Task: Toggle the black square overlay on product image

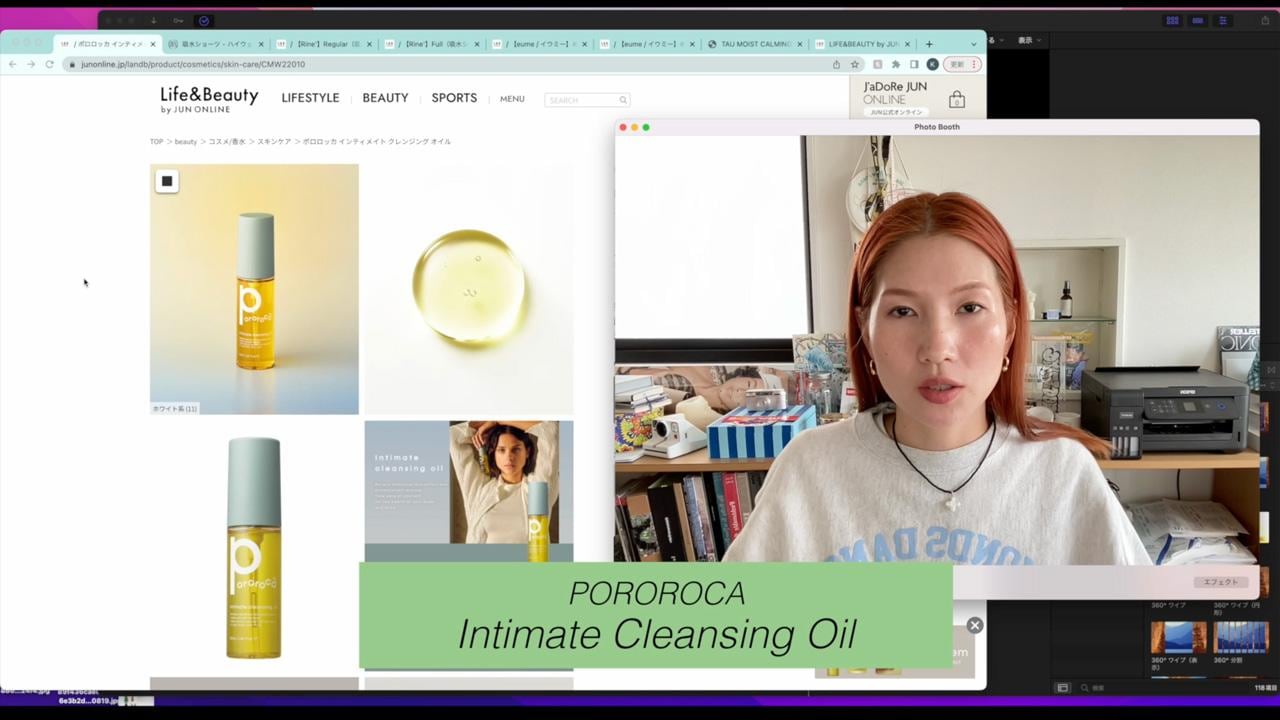Action: coord(167,181)
